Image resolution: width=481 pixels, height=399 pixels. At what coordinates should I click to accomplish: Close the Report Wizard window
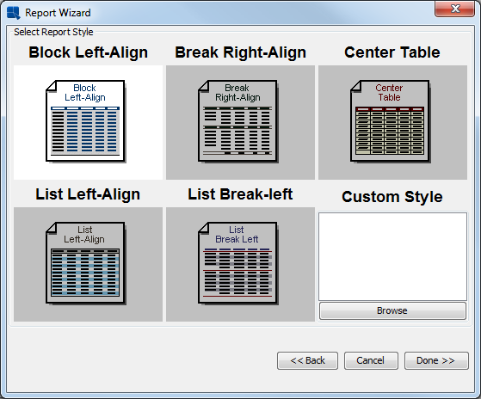pos(455,9)
